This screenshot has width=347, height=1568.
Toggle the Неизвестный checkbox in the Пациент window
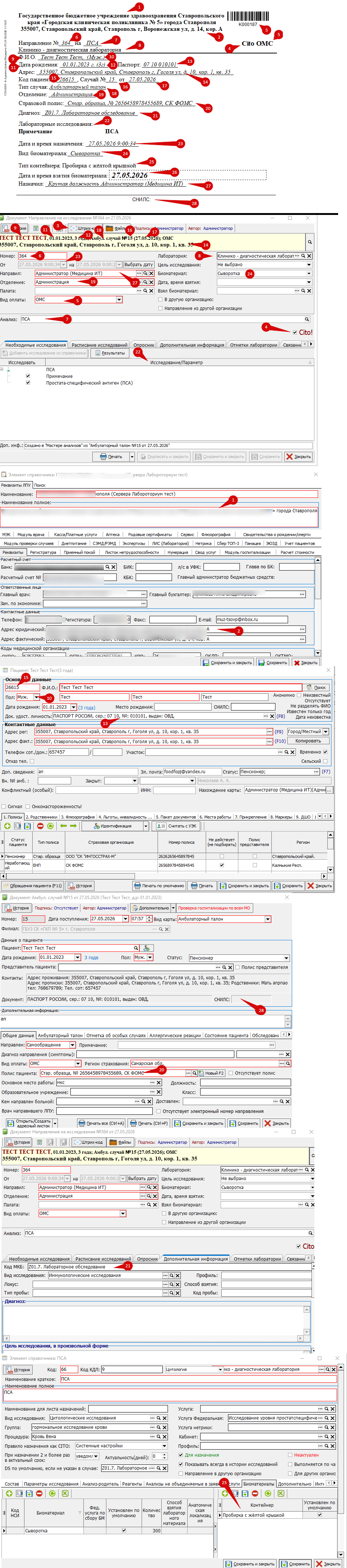point(299,695)
